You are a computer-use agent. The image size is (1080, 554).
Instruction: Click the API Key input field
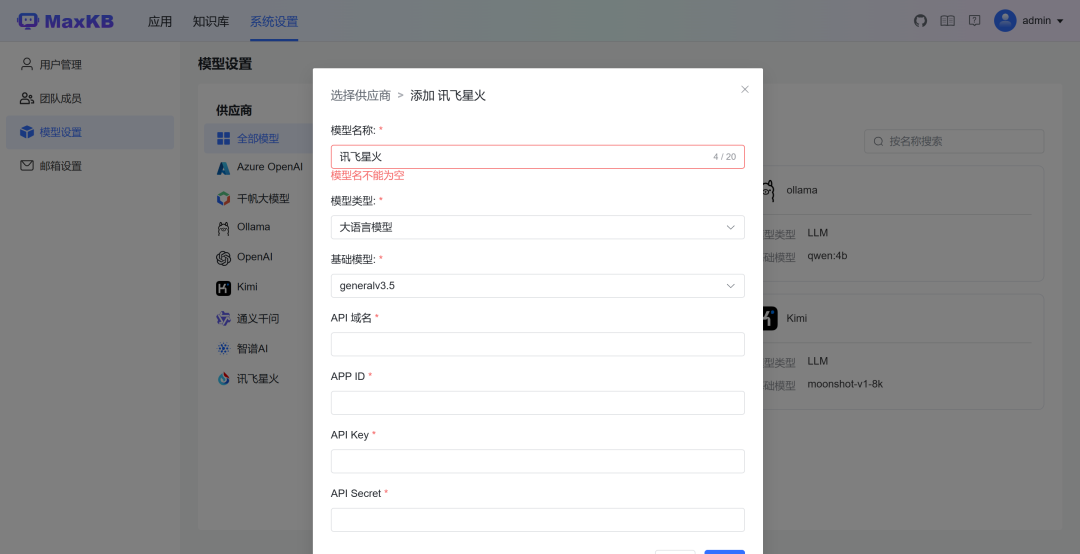point(537,462)
